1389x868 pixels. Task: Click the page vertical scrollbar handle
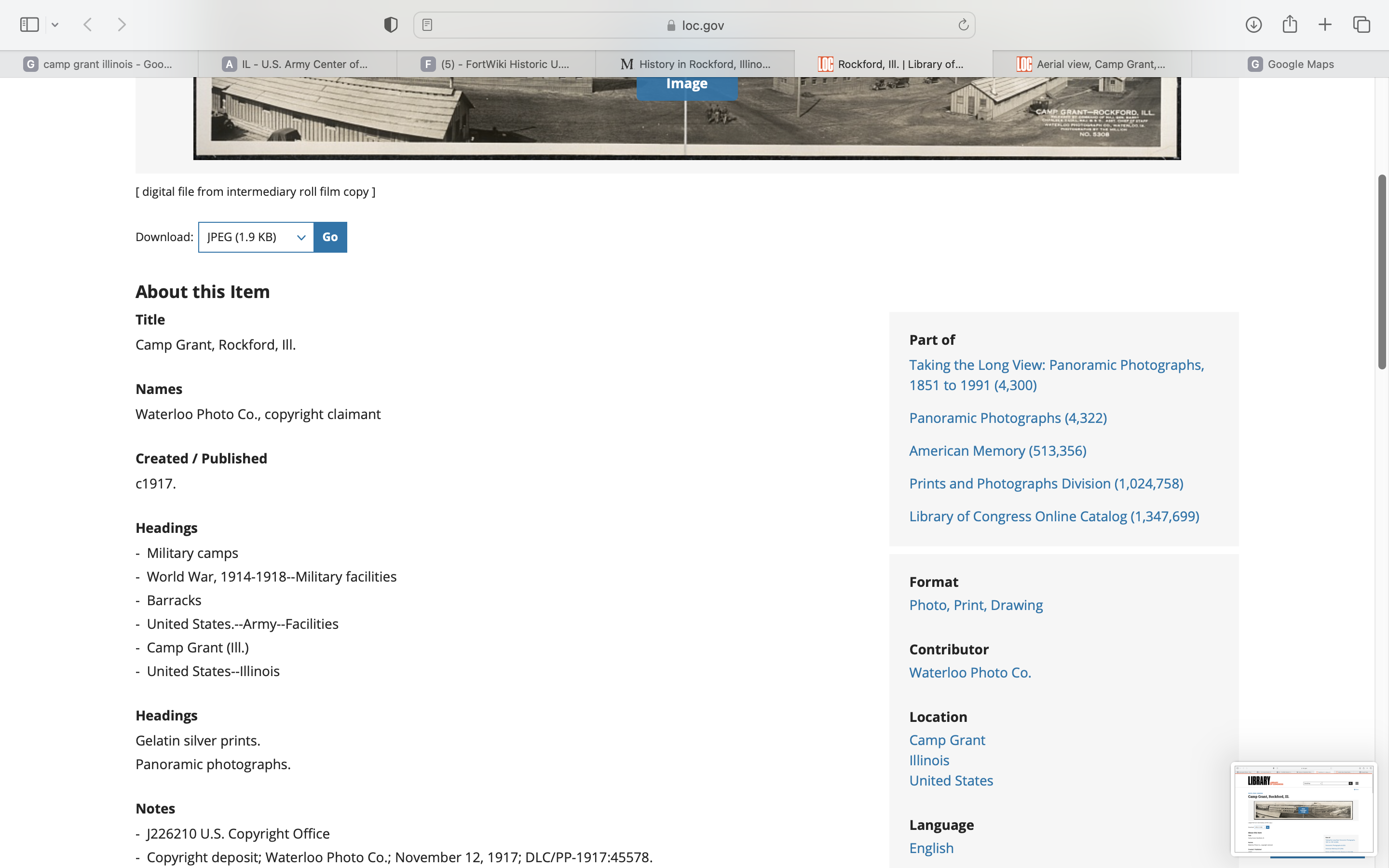pyautogui.click(x=1382, y=272)
